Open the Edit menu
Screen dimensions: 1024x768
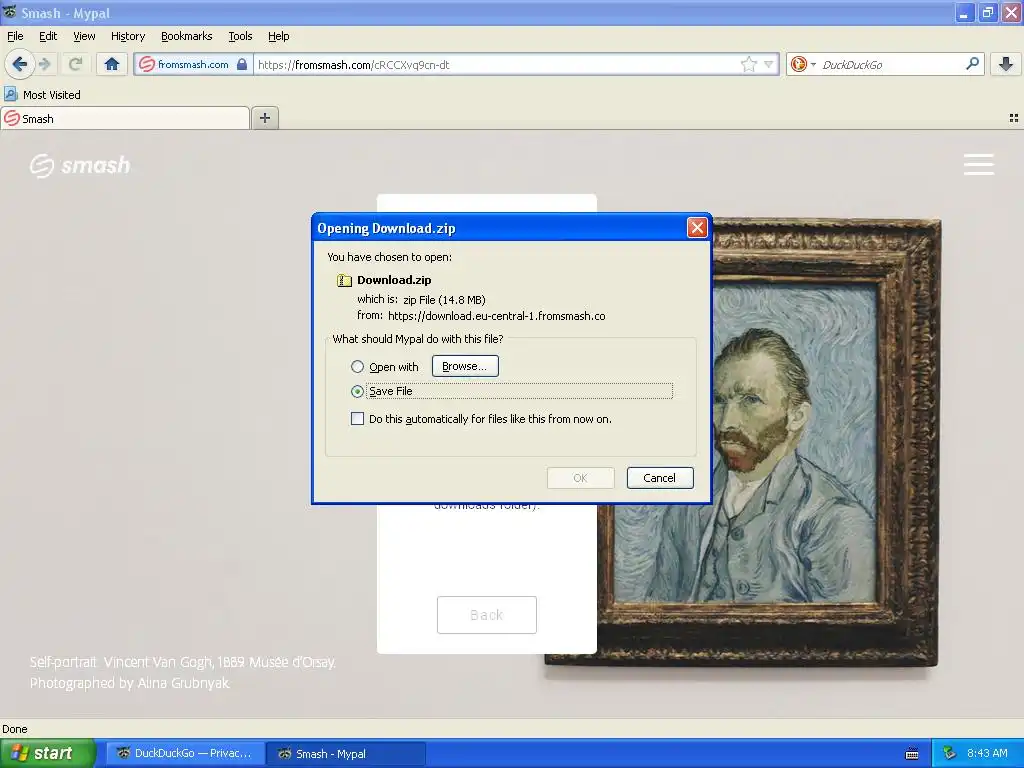coord(48,36)
